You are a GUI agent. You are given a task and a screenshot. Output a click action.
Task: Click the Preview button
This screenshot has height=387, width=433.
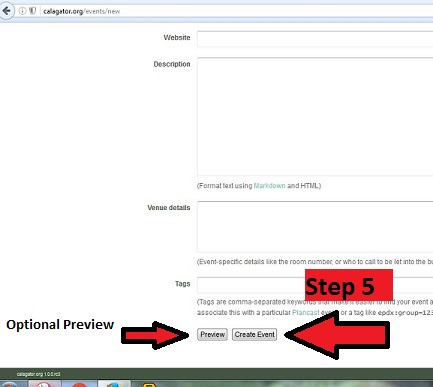pyautogui.click(x=212, y=334)
